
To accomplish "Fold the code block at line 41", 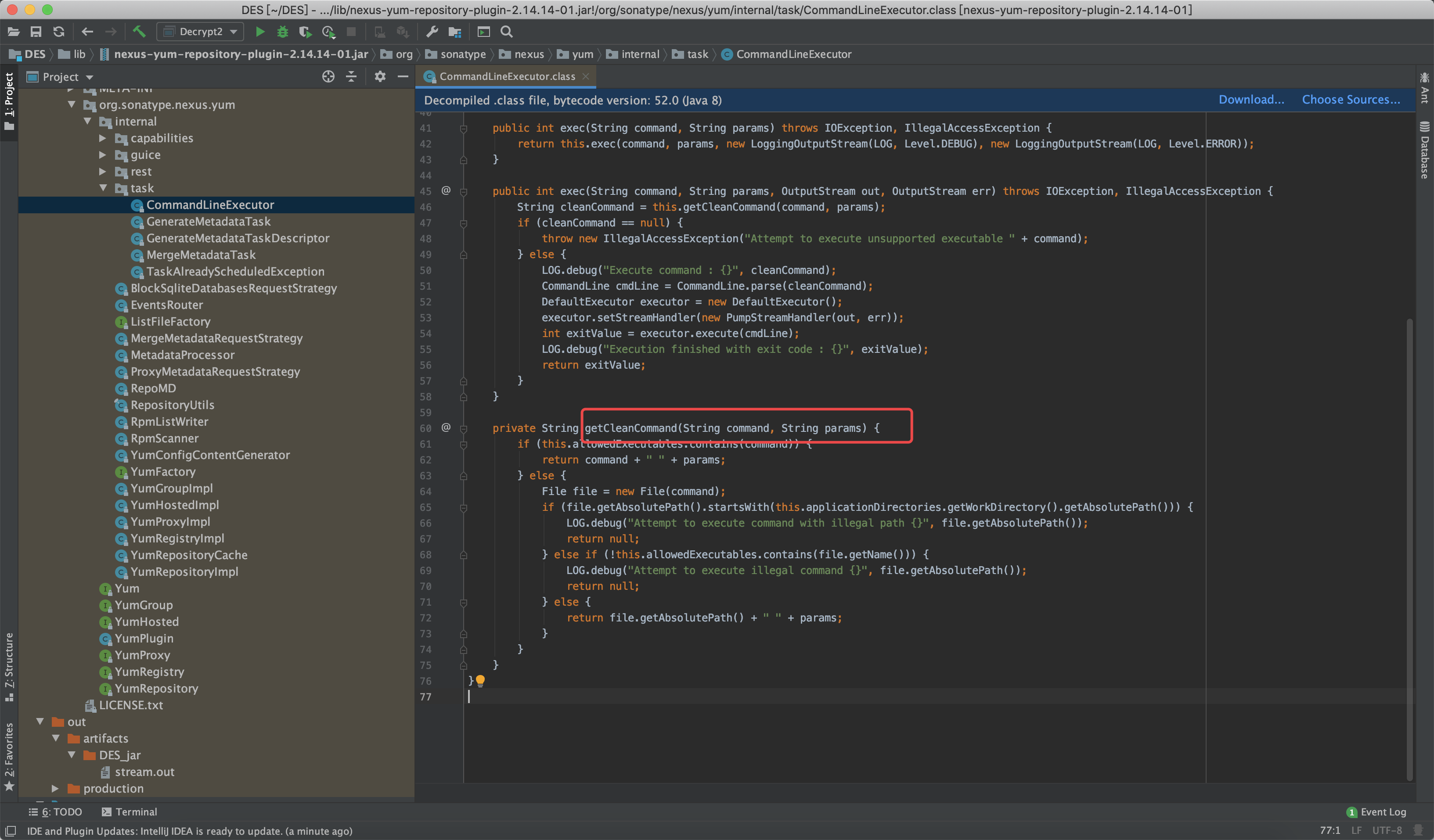I will [464, 129].
